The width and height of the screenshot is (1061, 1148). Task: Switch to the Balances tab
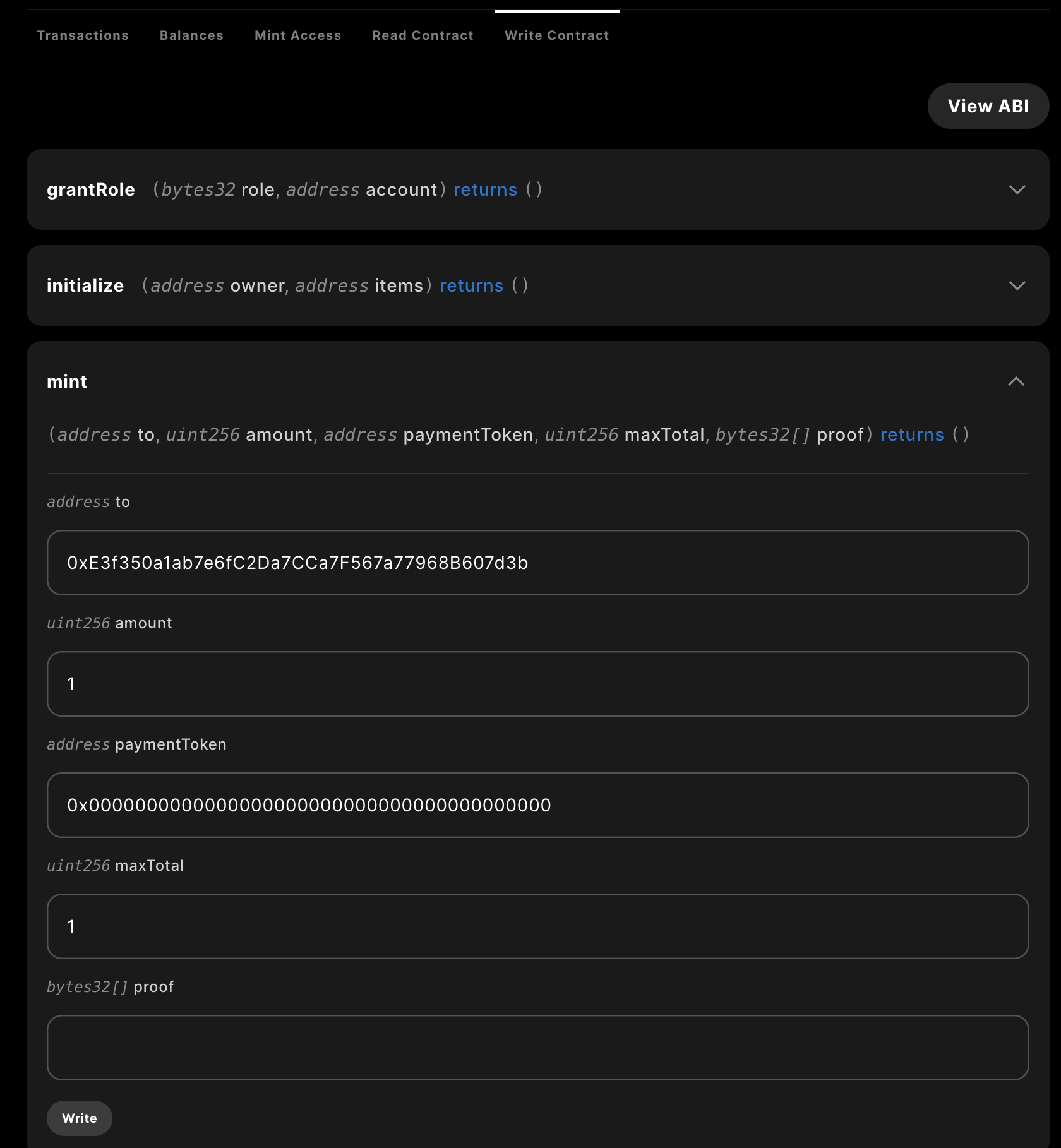click(x=191, y=35)
